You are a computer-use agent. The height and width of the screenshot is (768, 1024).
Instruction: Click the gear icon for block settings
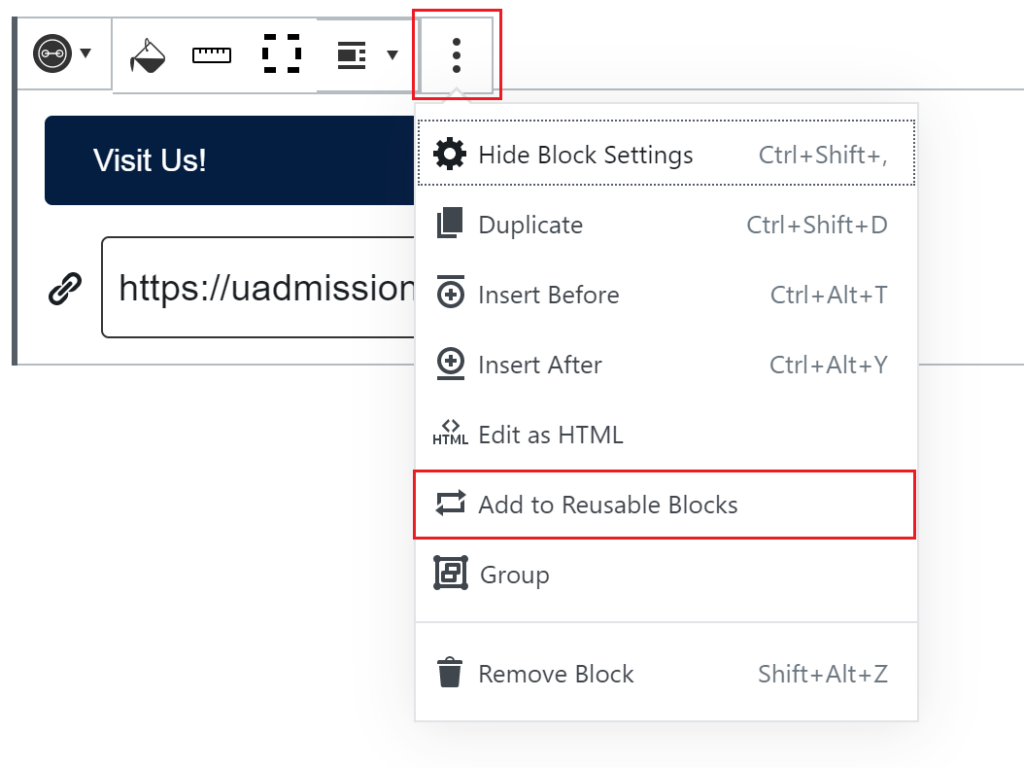click(450, 154)
